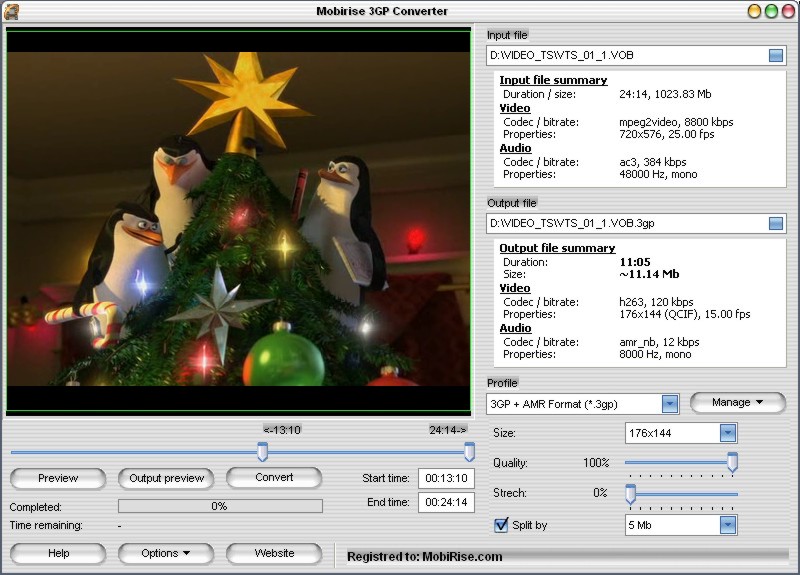Click the Mobirise app icon in title bar
The width and height of the screenshot is (800, 575).
pos(11,11)
